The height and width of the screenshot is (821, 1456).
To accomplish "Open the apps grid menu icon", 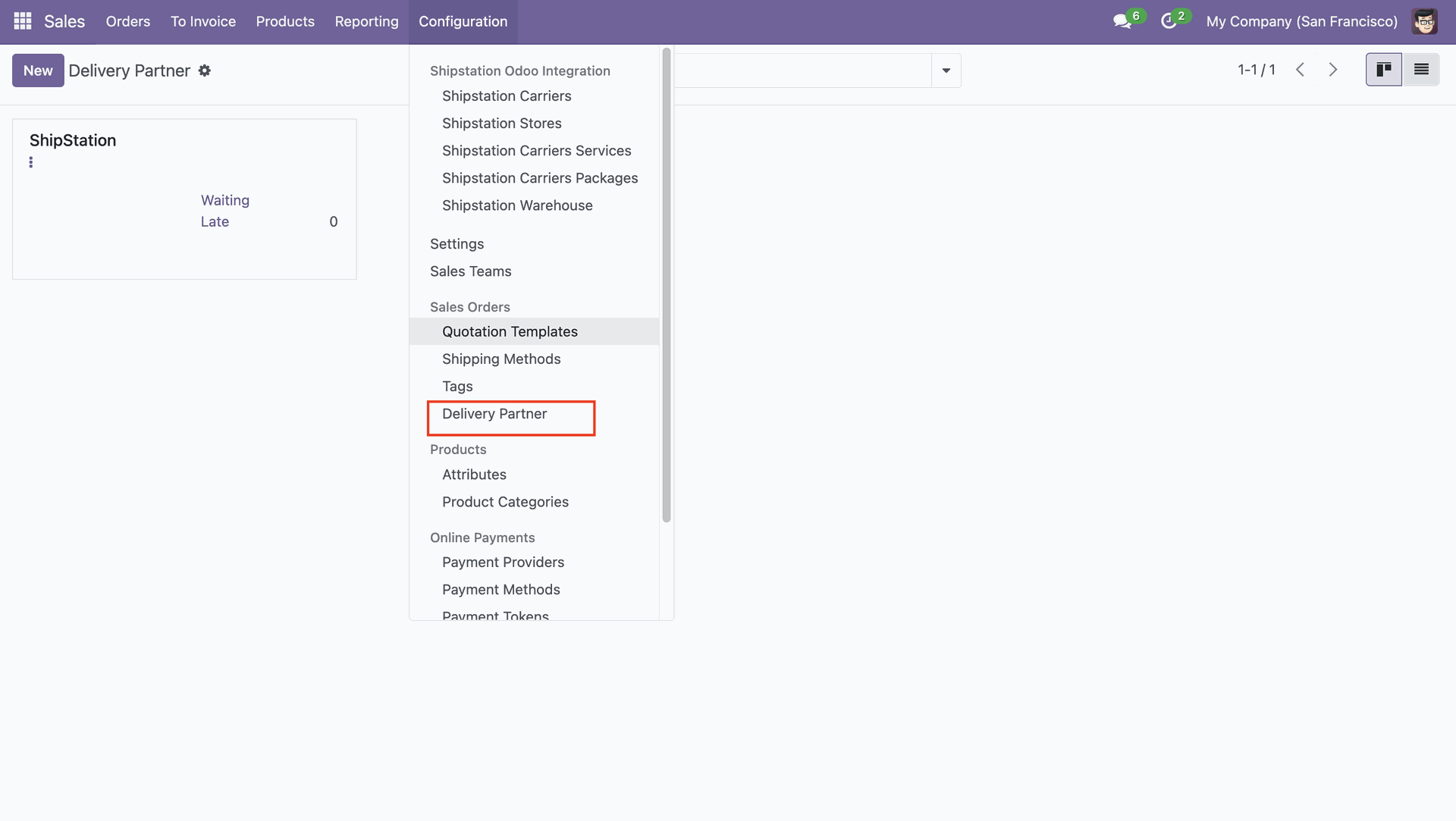I will coord(23,21).
